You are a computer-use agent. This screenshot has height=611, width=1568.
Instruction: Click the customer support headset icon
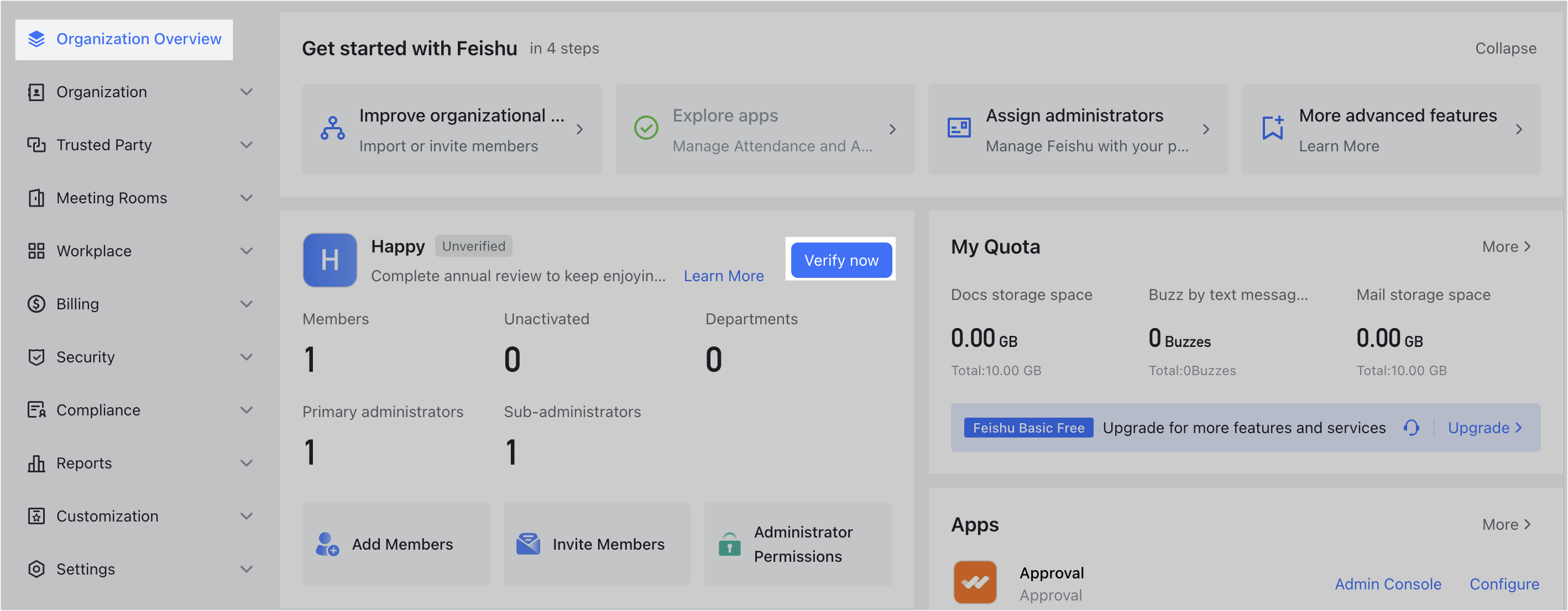(1411, 428)
